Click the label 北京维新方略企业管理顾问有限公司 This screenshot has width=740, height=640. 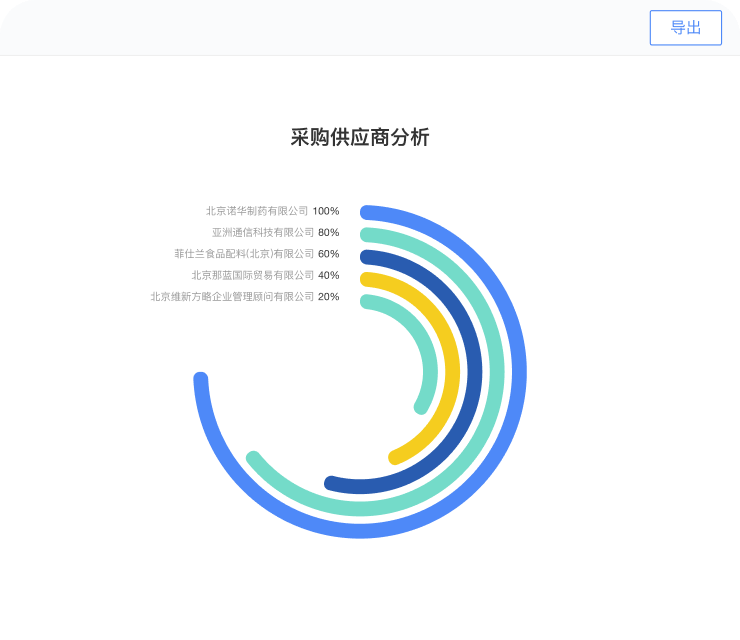(x=232, y=296)
